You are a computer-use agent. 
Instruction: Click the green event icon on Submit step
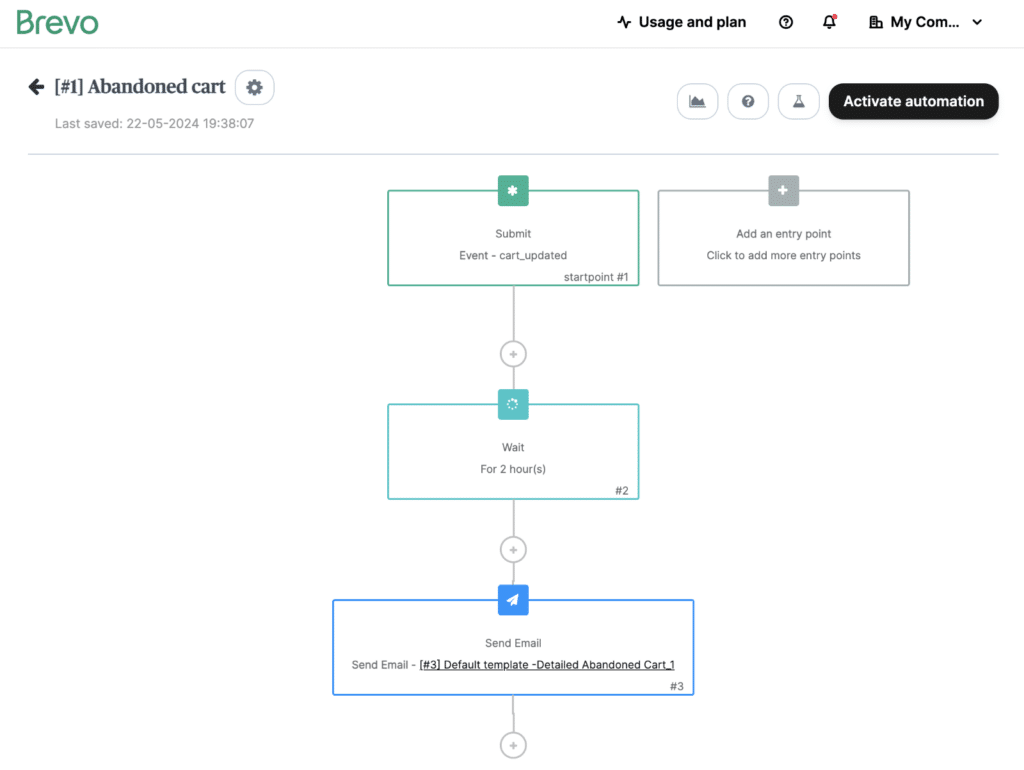pos(513,190)
